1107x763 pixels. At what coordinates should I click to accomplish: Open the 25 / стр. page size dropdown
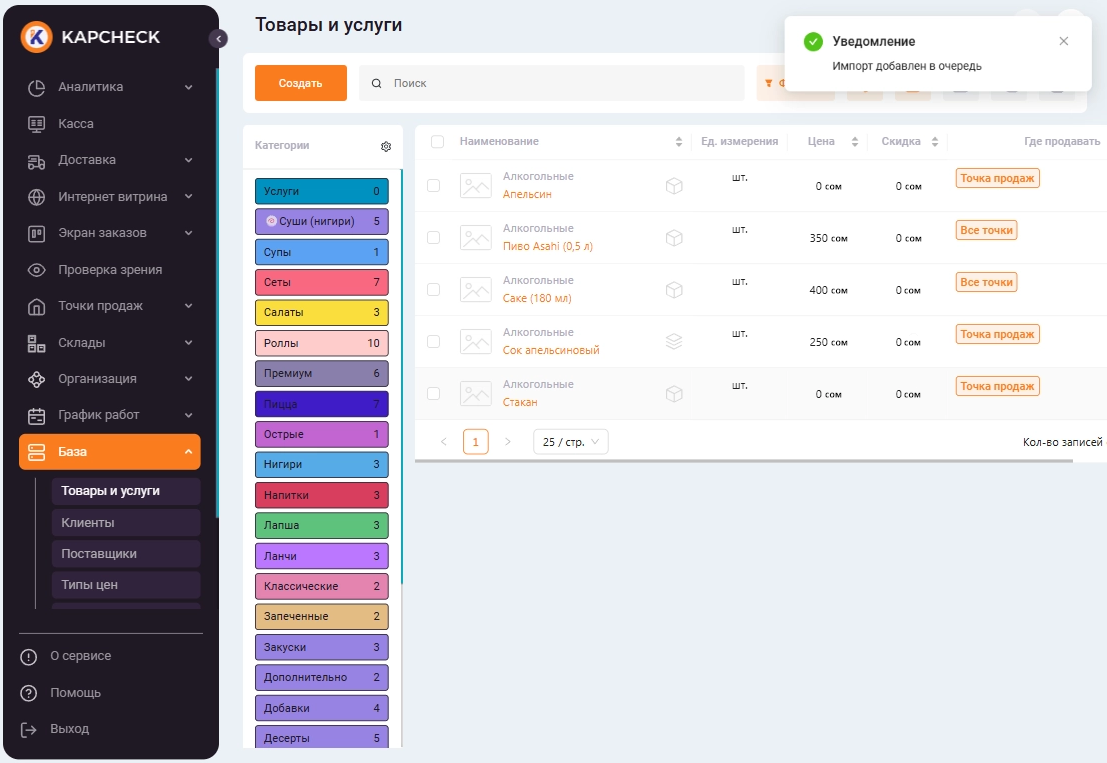[x=570, y=442]
